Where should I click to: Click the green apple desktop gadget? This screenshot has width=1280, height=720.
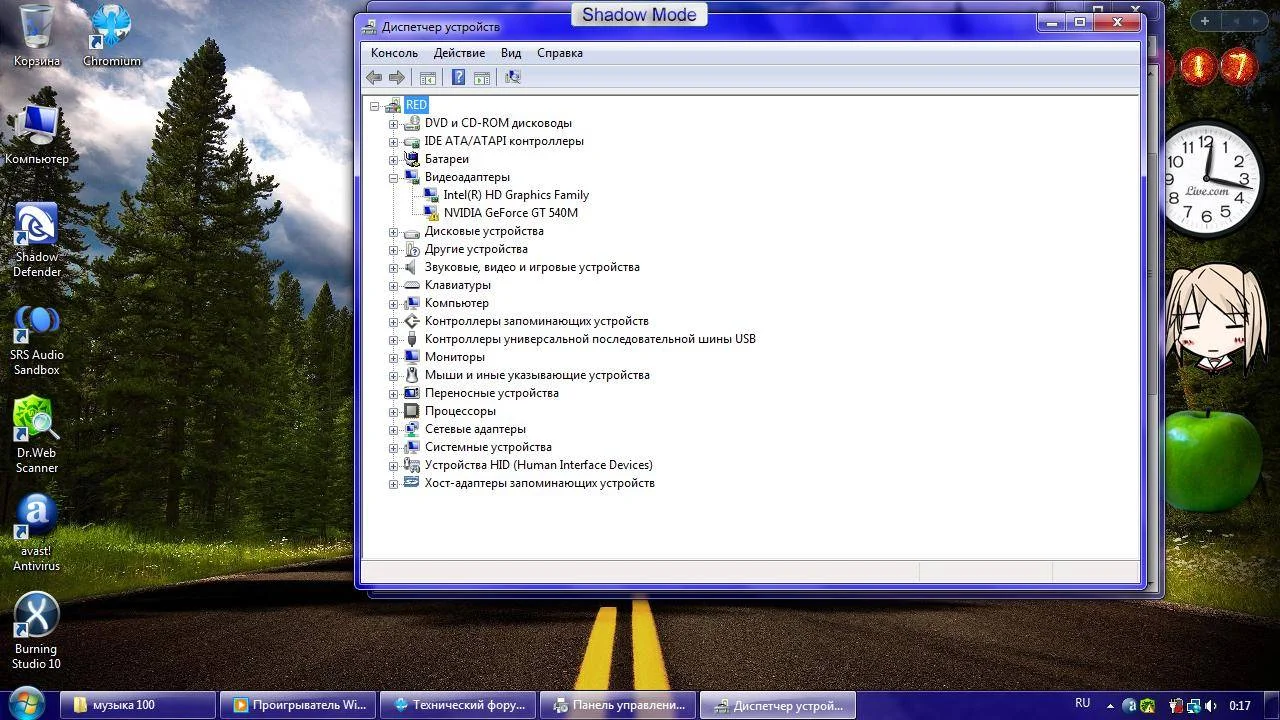tap(1214, 459)
